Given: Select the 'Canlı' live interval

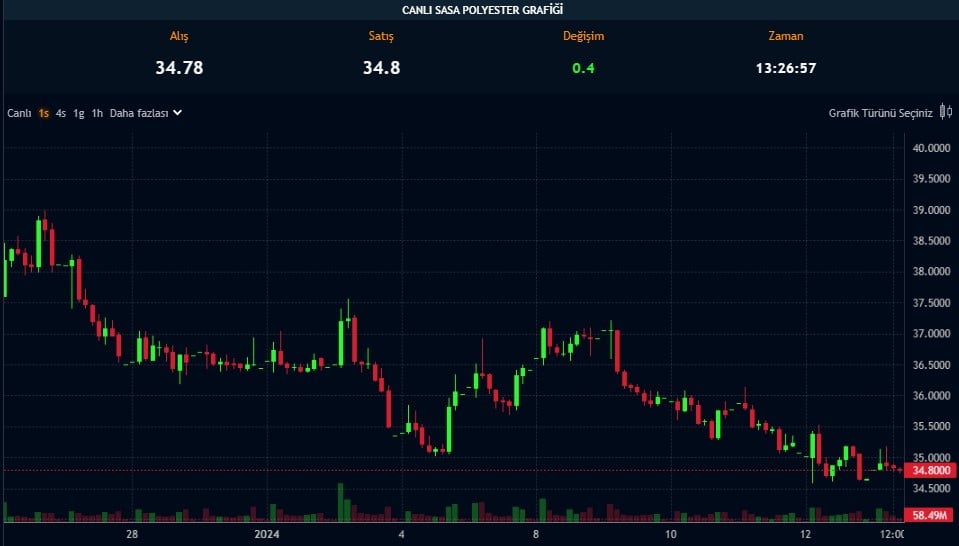Looking at the screenshot, I should click(19, 113).
